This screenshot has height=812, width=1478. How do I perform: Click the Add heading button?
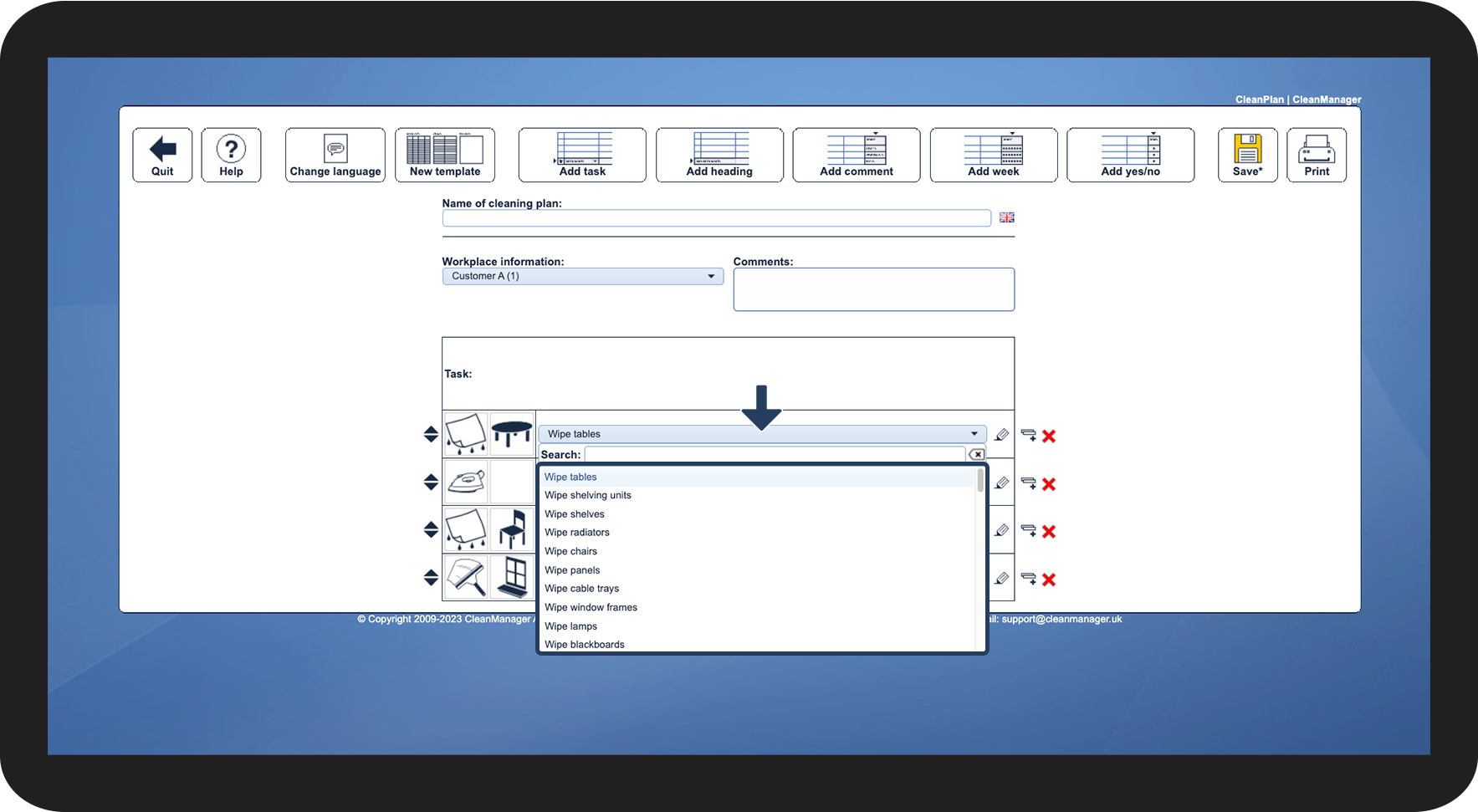(x=719, y=155)
